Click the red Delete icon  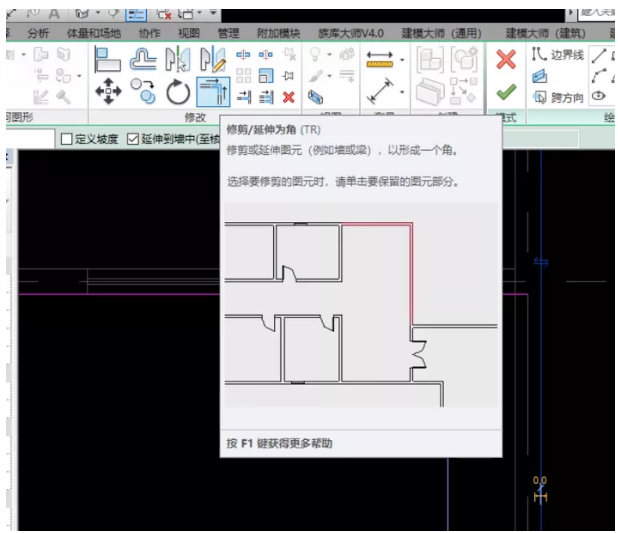(289, 97)
